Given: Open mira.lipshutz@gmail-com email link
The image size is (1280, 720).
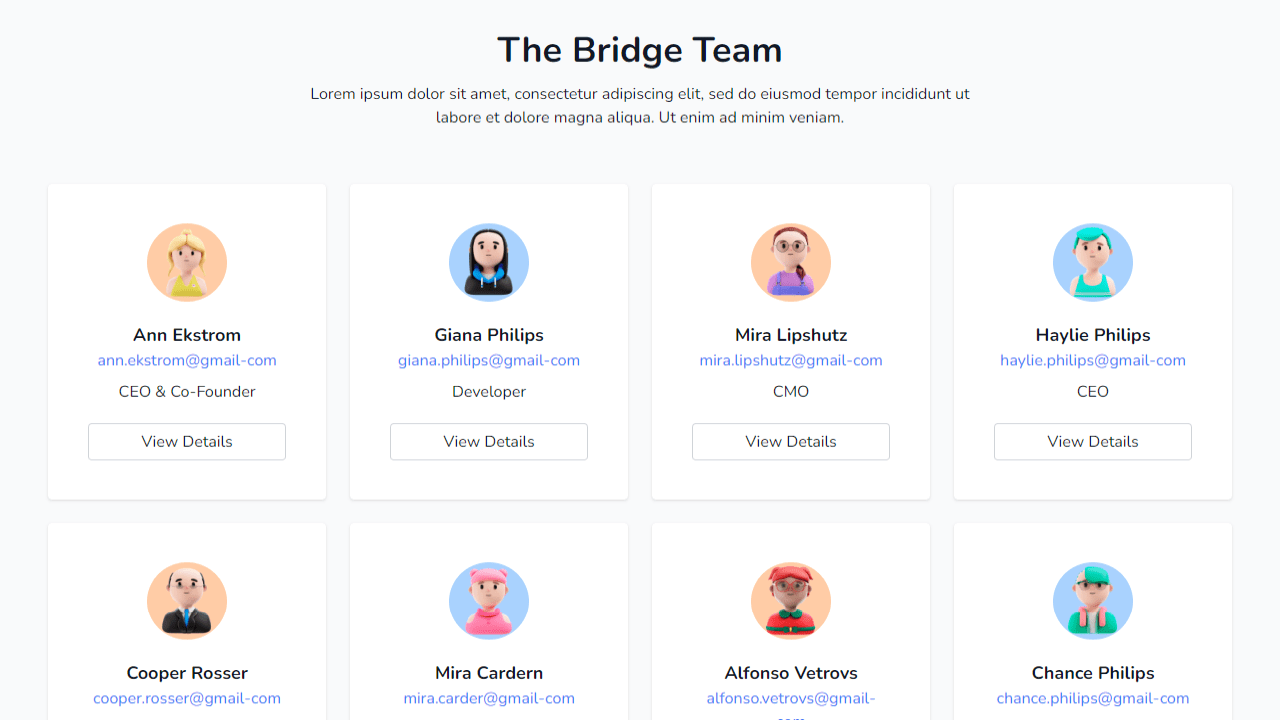Looking at the screenshot, I should click(x=791, y=360).
